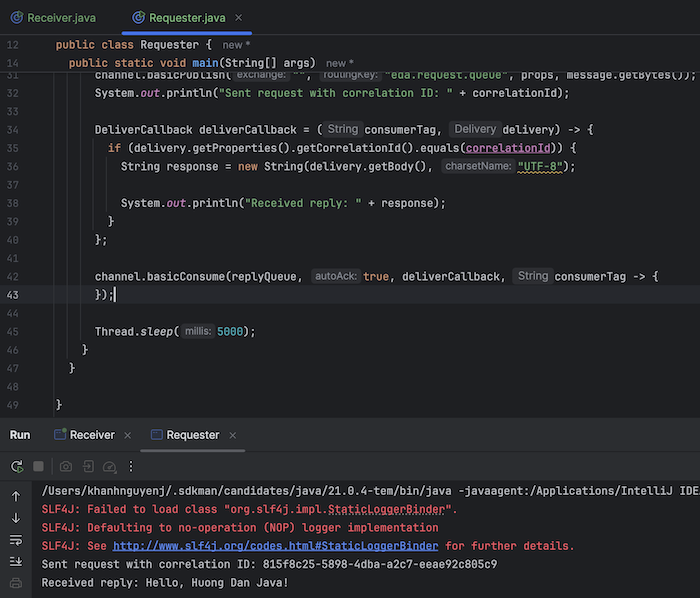The width and height of the screenshot is (700, 598).
Task: Click the 'Received reply: ' string on line 38
Action: point(303,203)
